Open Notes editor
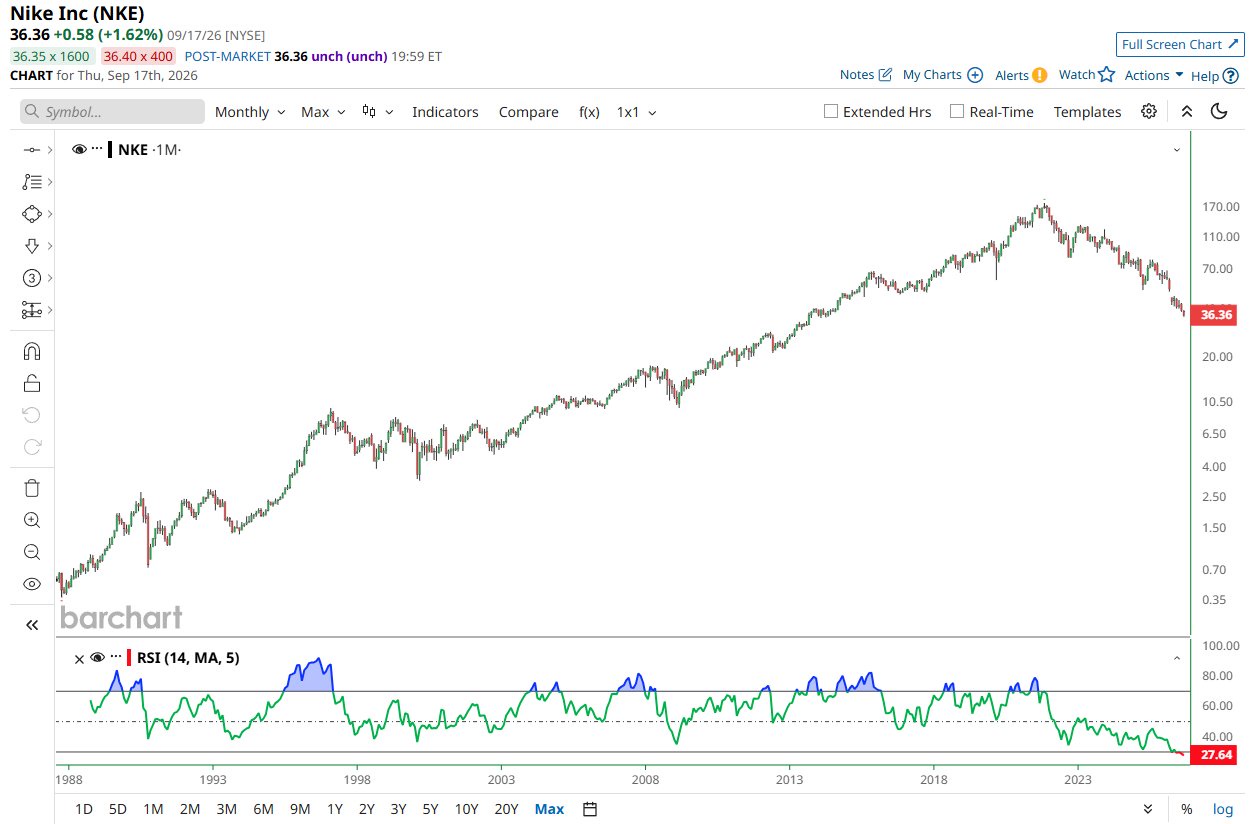This screenshot has width=1253, height=824. click(x=865, y=75)
